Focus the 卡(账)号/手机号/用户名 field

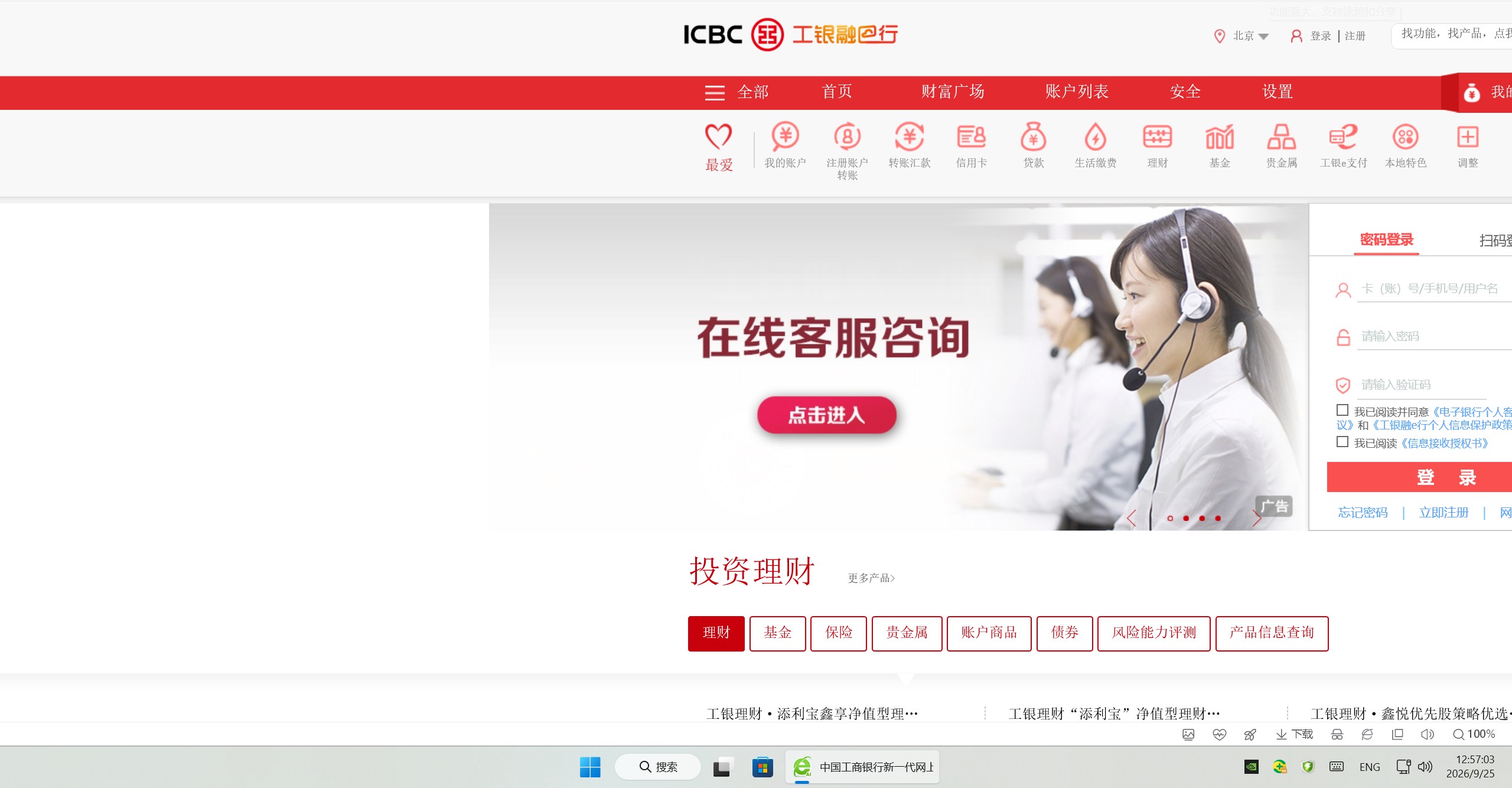pyautogui.click(x=1434, y=289)
